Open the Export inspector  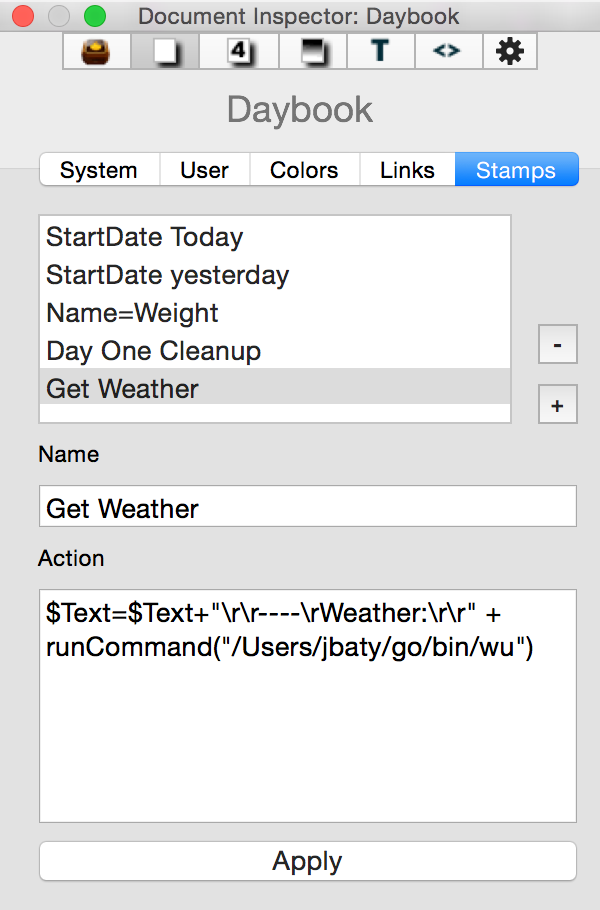448,51
